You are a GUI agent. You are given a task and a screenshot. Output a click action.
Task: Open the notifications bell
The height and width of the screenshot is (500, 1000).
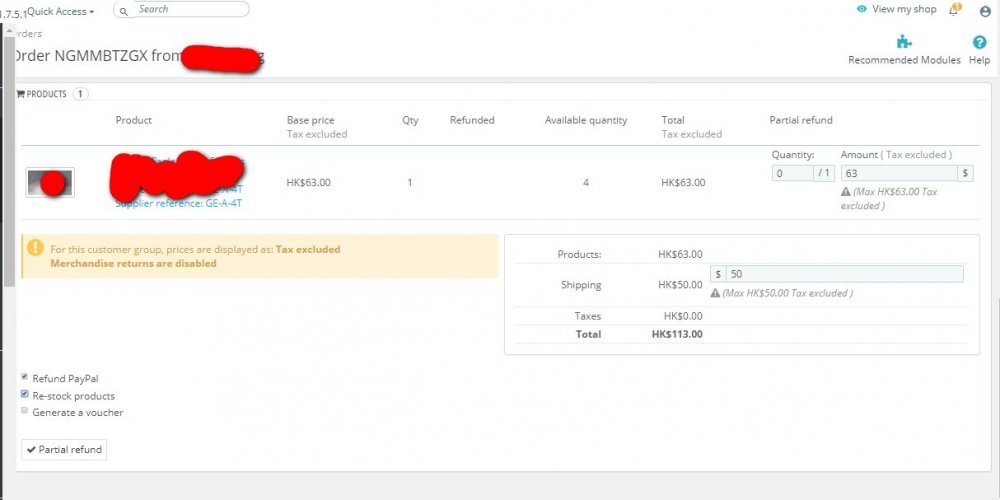click(954, 10)
